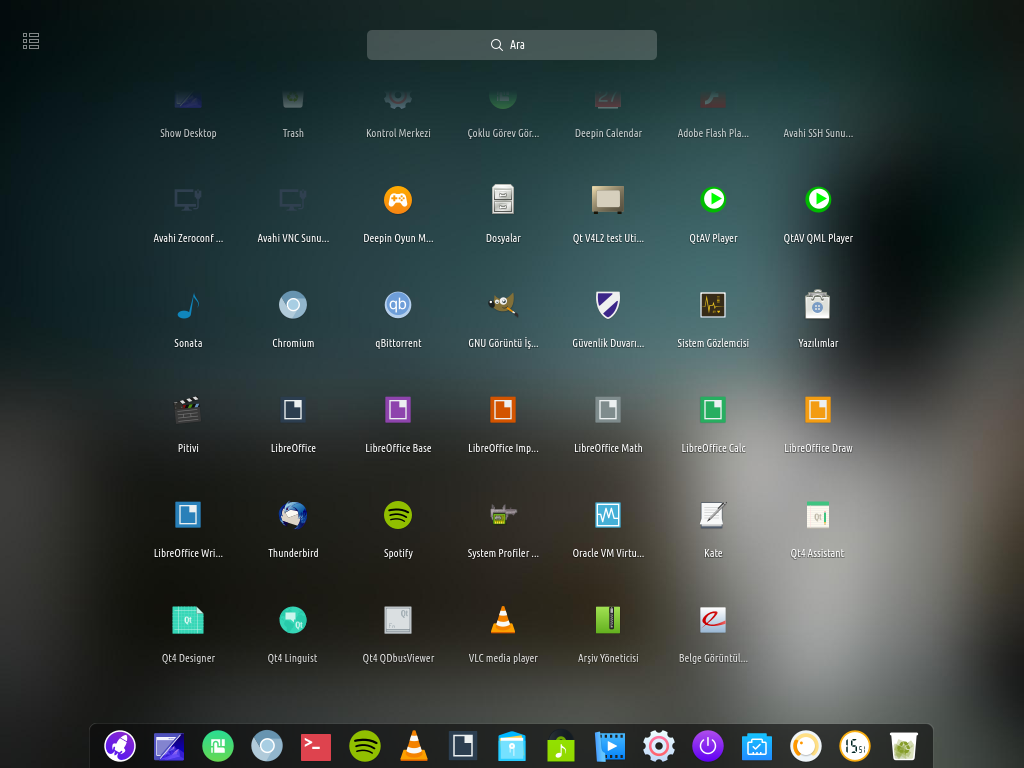1024x768 pixels.
Task: Launch LibreOffice Draw
Action: tap(818, 410)
